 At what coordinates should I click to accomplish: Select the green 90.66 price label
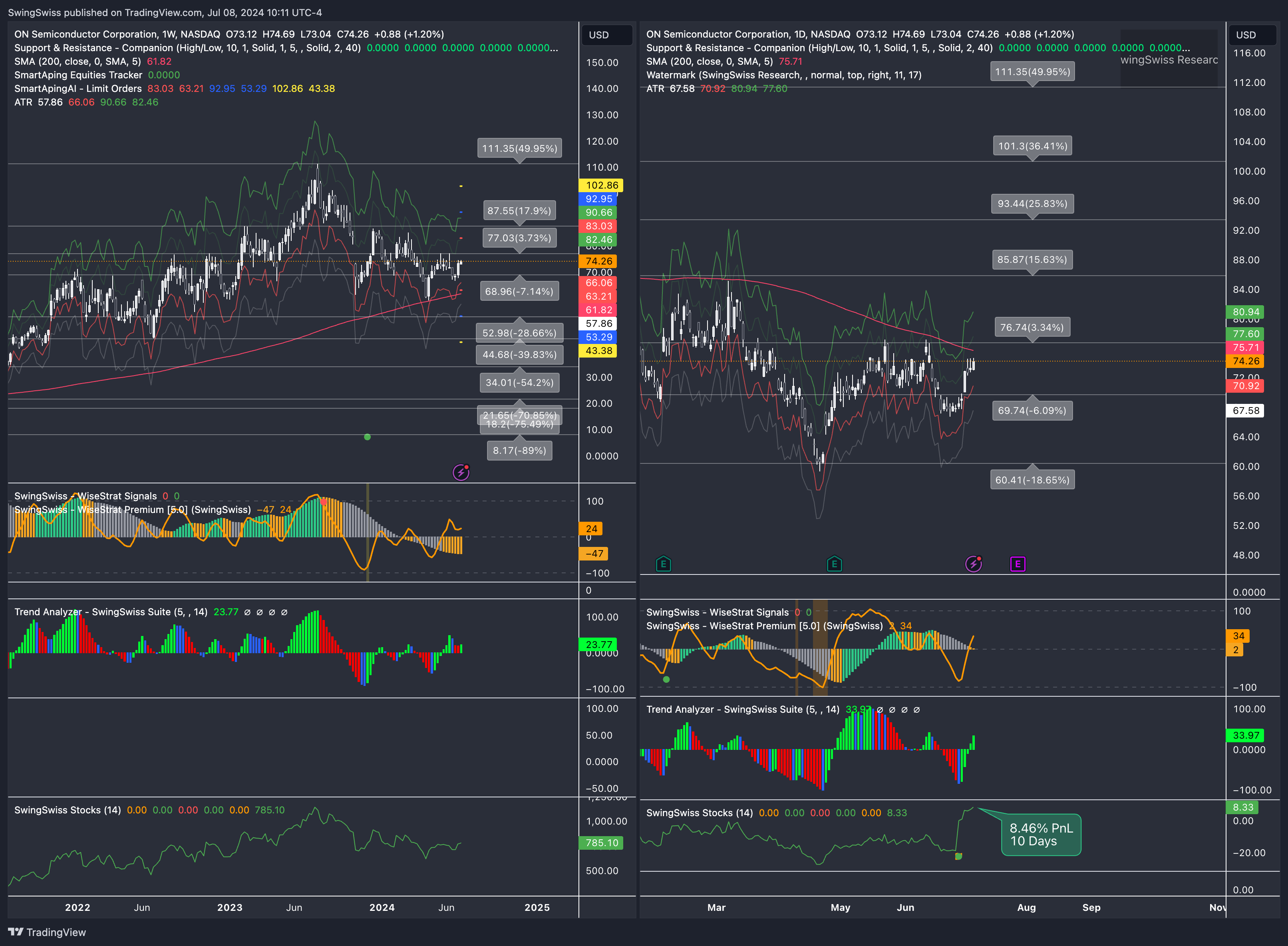pos(598,213)
